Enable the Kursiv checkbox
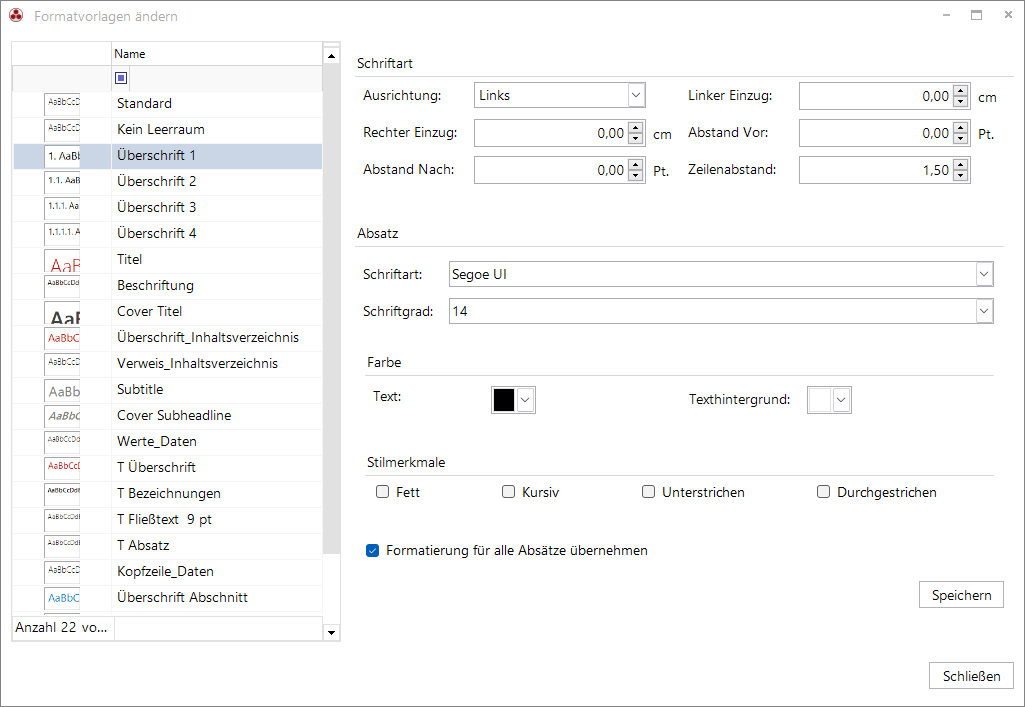The width and height of the screenshot is (1025, 707). point(508,491)
